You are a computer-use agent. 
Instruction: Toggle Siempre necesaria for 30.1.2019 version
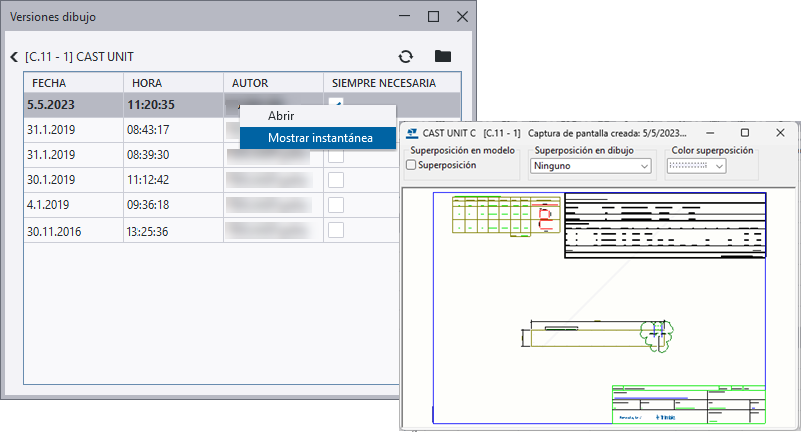pyautogui.click(x=336, y=179)
